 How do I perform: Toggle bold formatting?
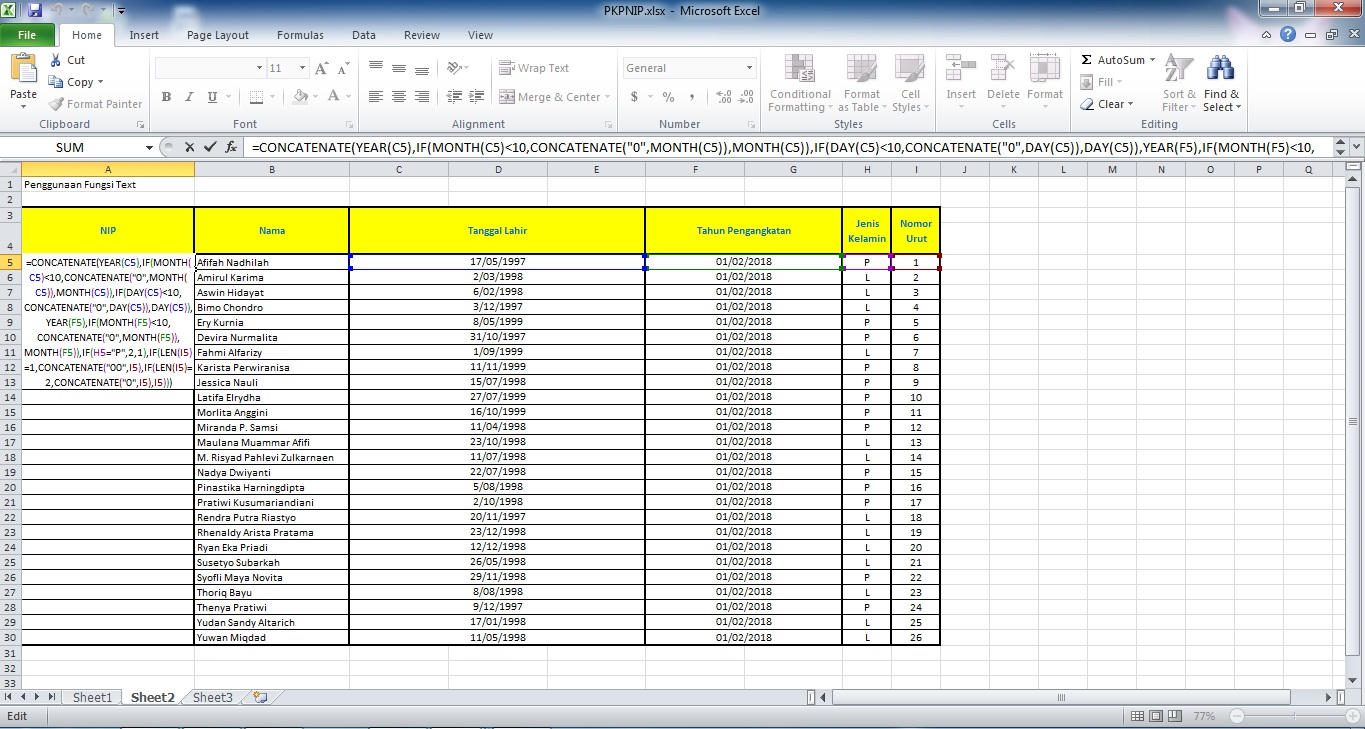pos(166,97)
